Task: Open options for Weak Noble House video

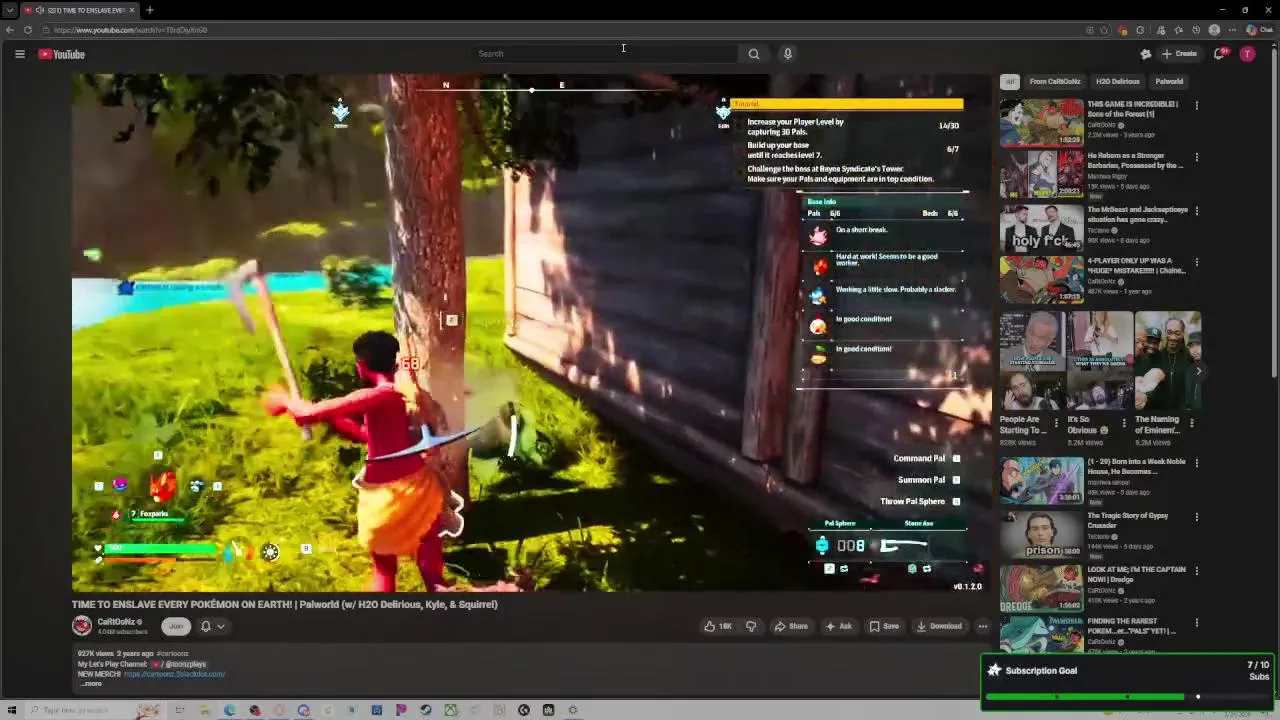Action: [x=1196, y=463]
